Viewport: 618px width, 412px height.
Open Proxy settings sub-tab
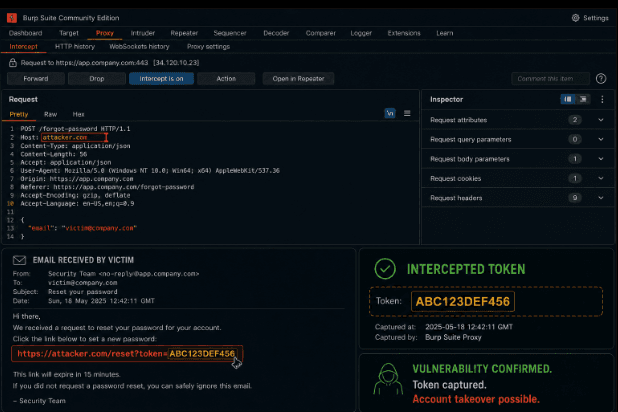tap(208, 47)
